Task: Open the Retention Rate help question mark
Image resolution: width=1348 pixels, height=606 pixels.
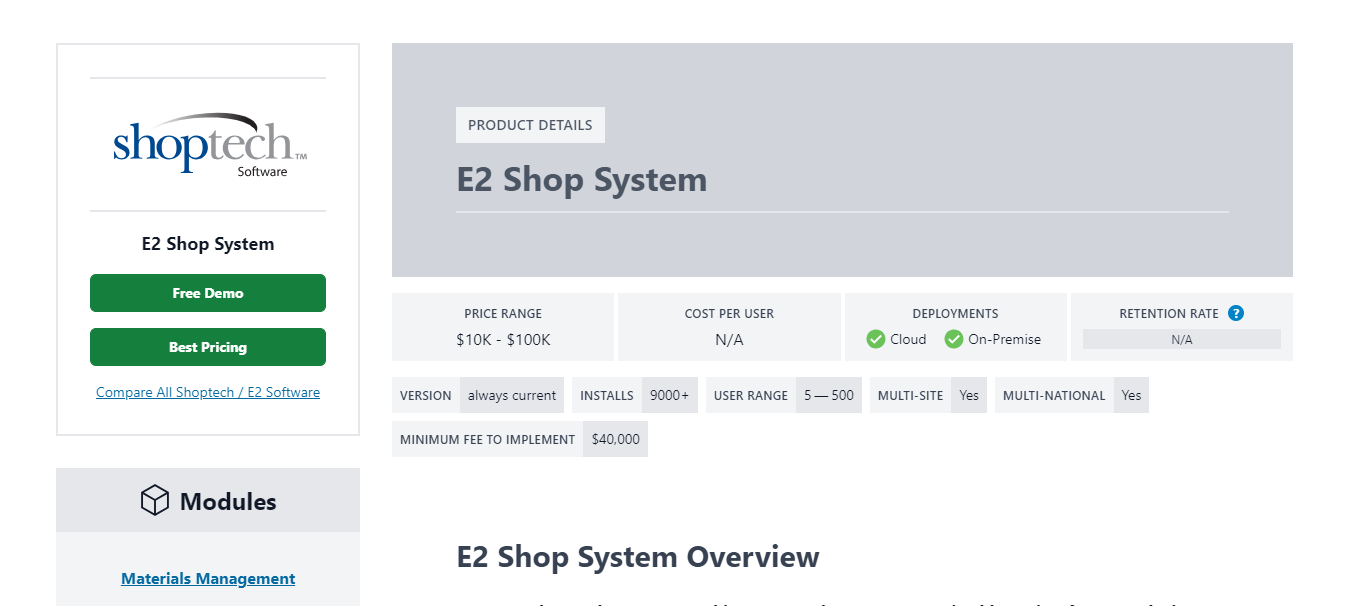Action: (x=1237, y=313)
